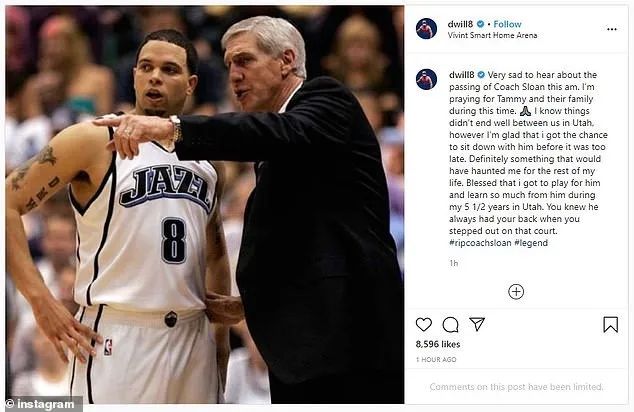Click verified badge in caption
The image size is (634, 412).
click(x=481, y=75)
